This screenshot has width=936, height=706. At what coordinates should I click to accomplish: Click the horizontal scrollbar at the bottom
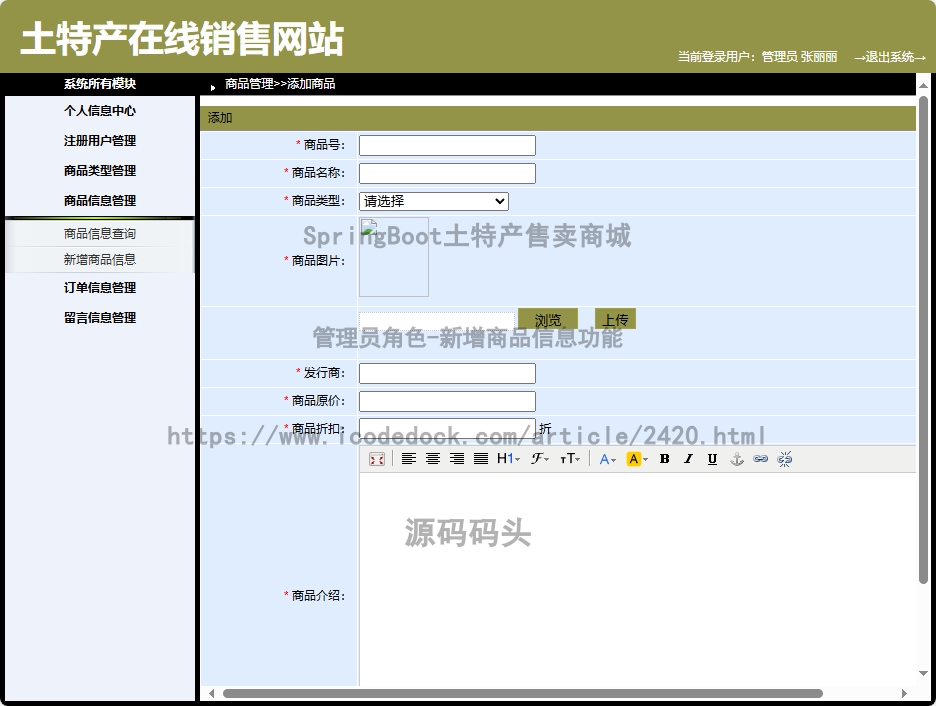coord(522,693)
